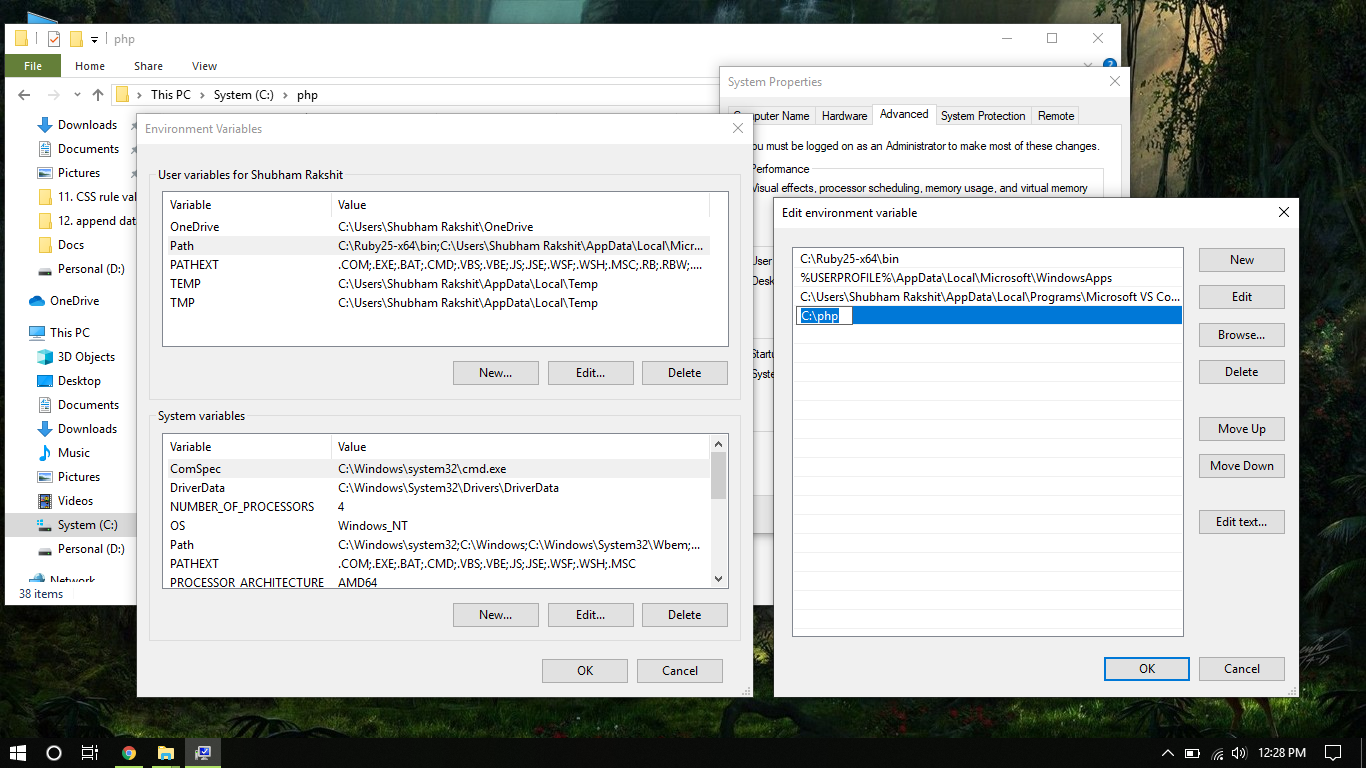Open the Cortana search circle
The height and width of the screenshot is (768, 1366).
[x=54, y=753]
